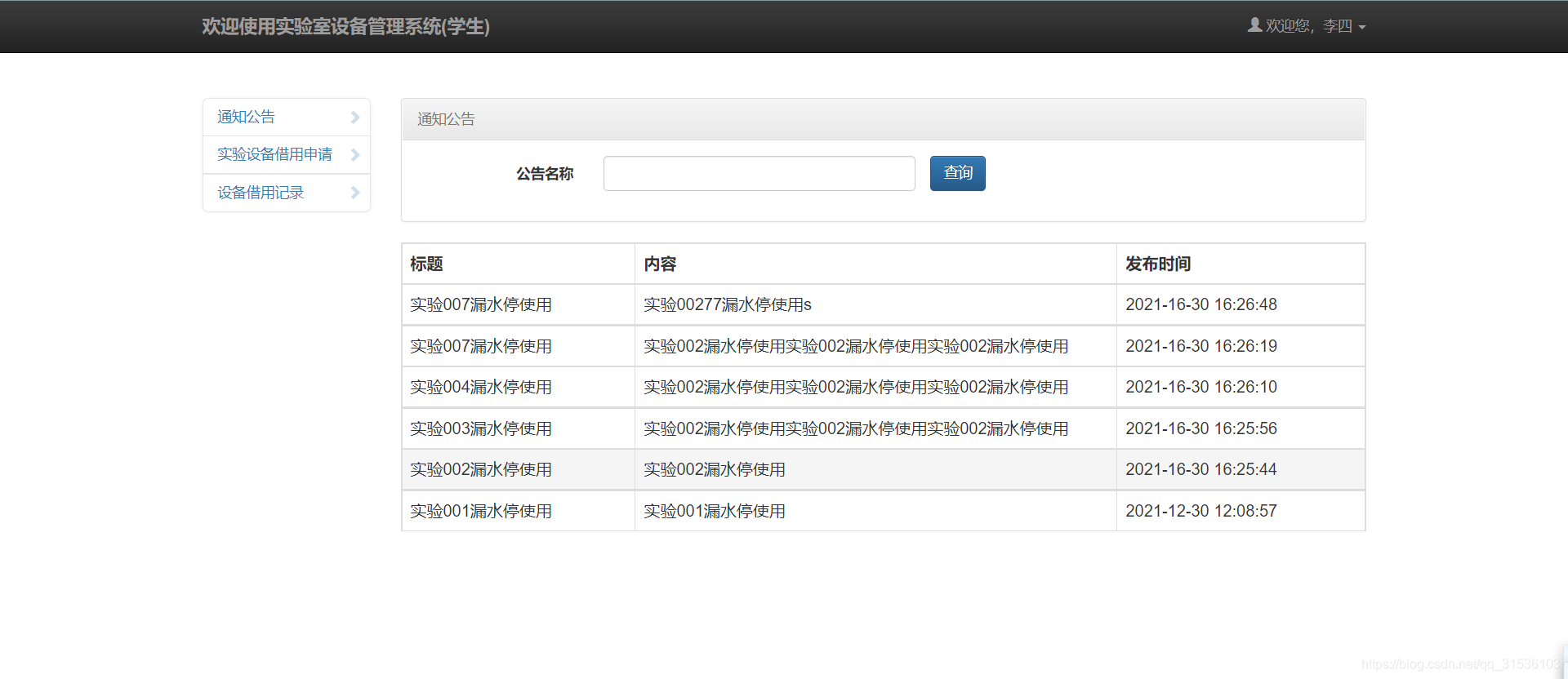Screen dimensions: 1568x679
Task: Select the title cell 实验002漏水停使用
Action: (x=518, y=469)
